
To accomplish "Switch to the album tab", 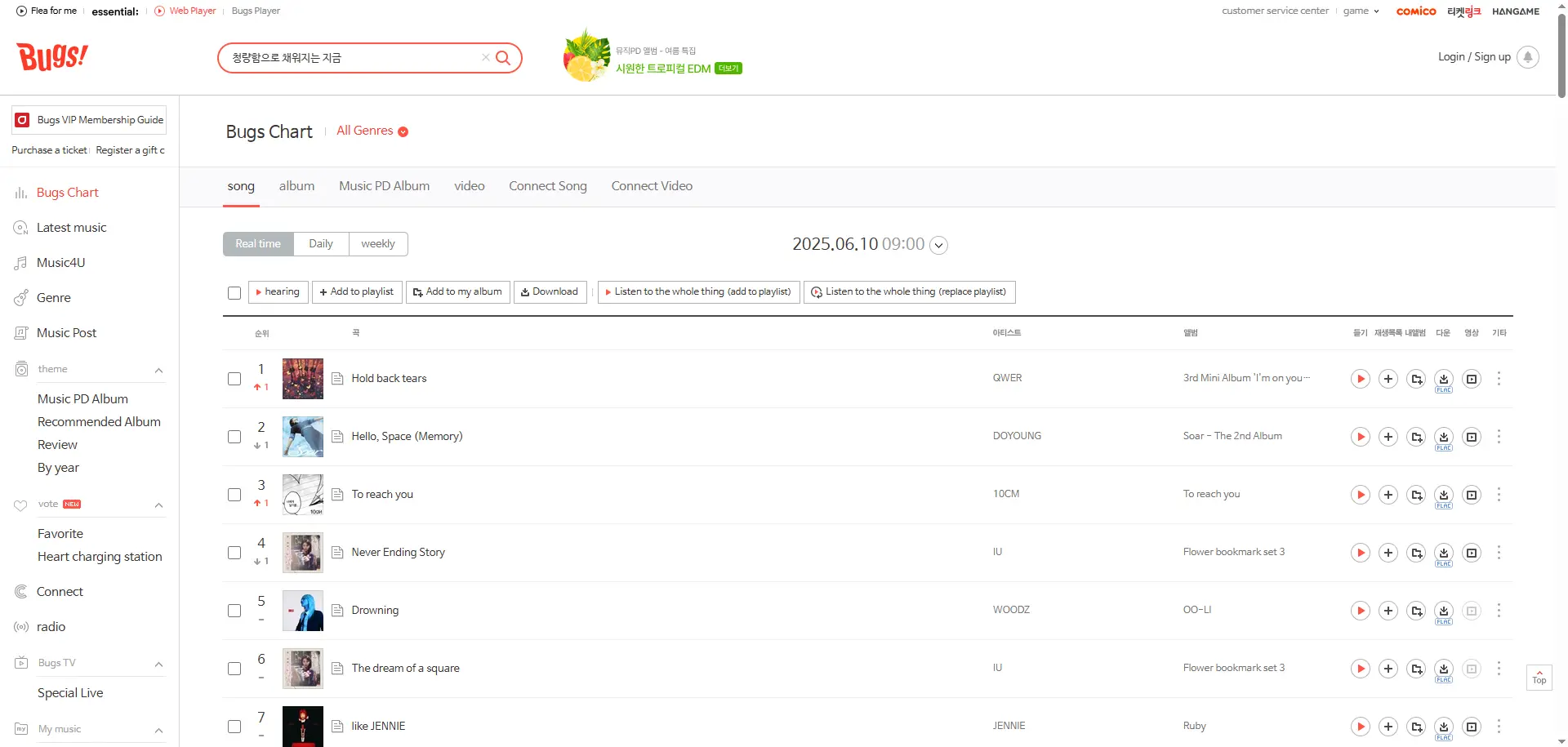I will point(296,186).
